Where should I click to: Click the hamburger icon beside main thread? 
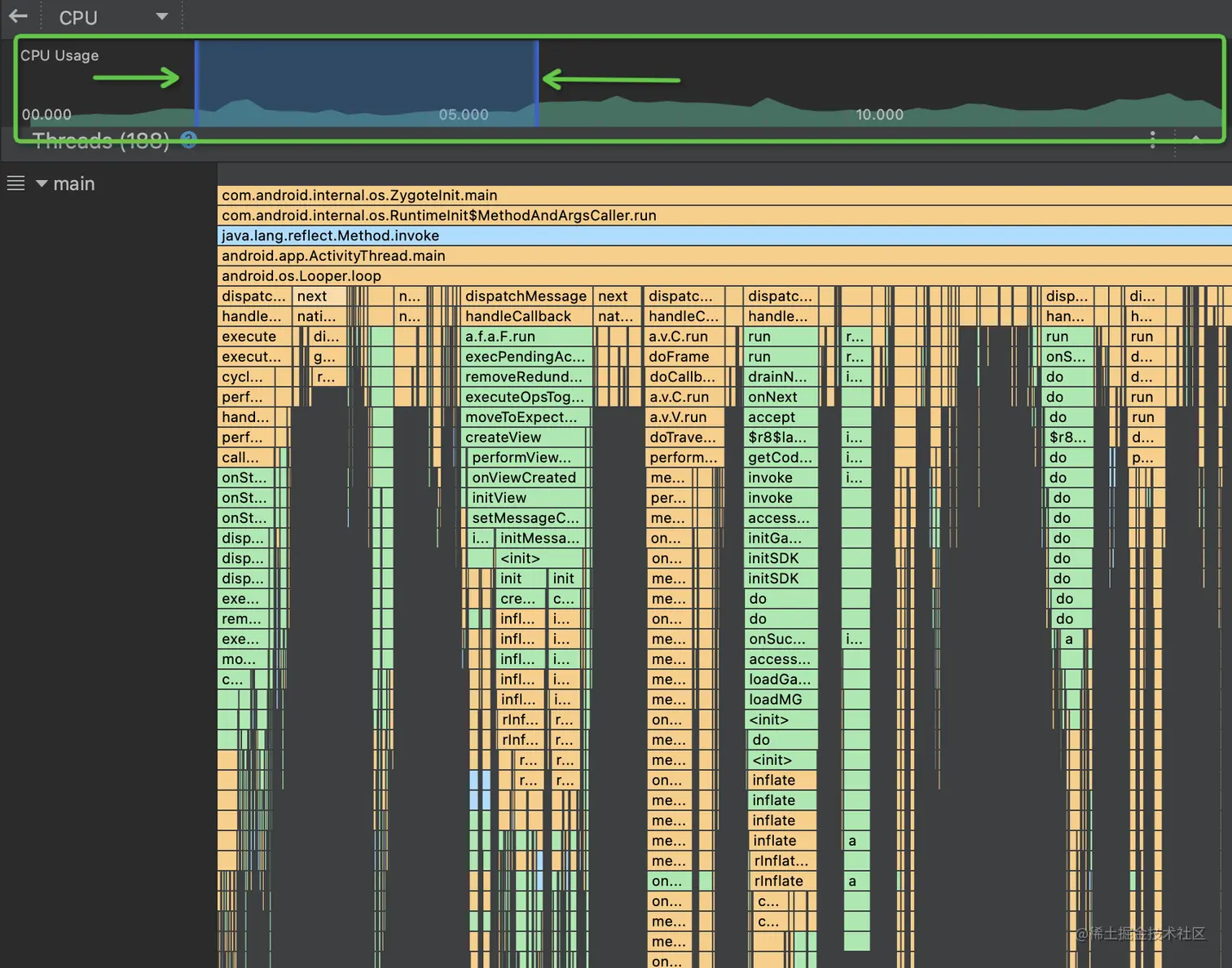coord(15,183)
